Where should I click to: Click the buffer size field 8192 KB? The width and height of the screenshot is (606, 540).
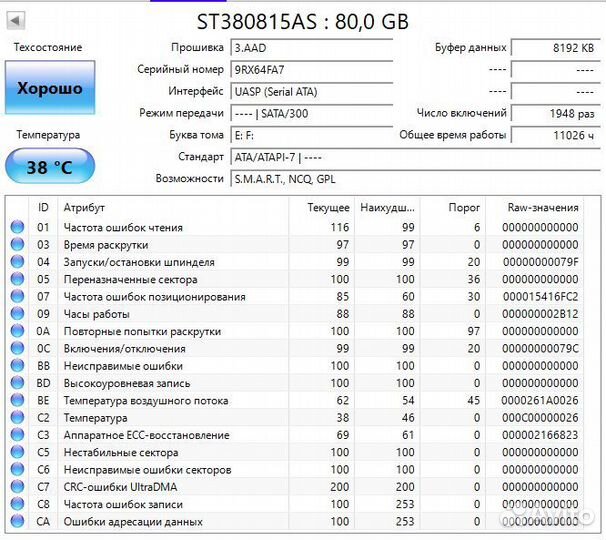(555, 48)
